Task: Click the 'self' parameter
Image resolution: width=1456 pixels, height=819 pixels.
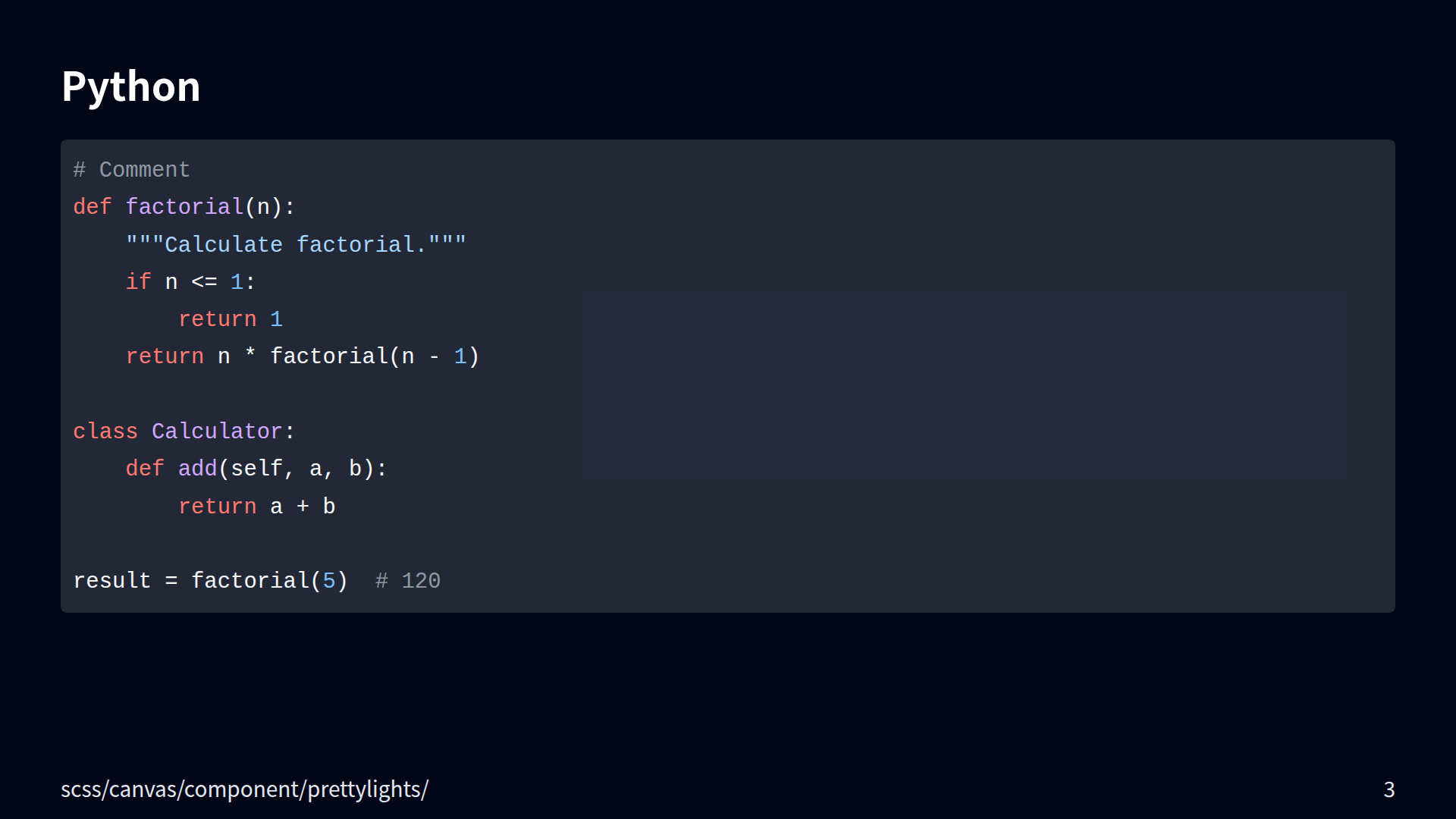Action: tap(256, 469)
